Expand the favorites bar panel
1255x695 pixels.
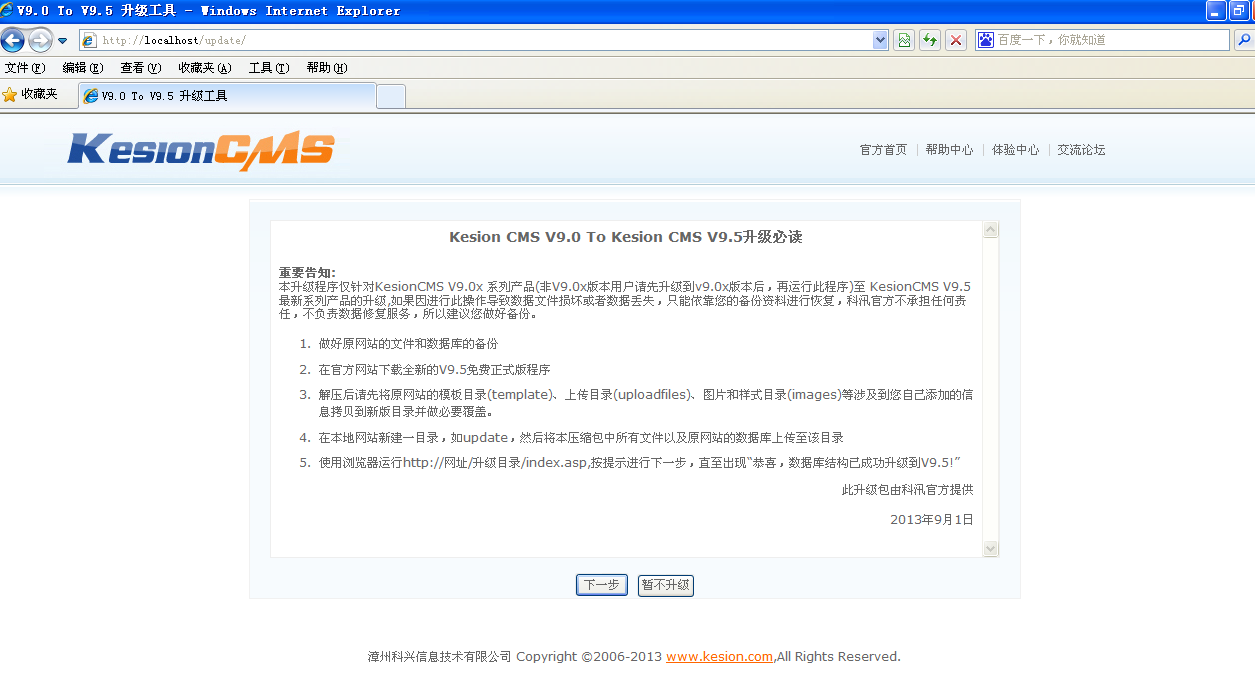coord(41,94)
